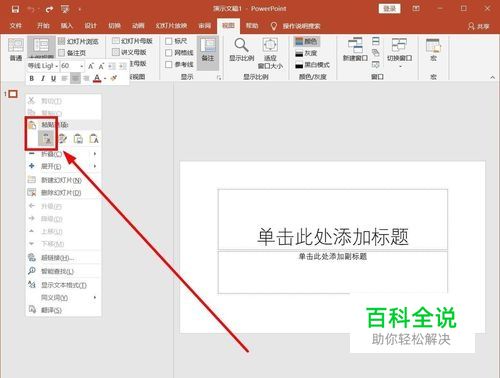500x378 pixels.
Task: Paste using destination theme option
Action: coord(46,138)
